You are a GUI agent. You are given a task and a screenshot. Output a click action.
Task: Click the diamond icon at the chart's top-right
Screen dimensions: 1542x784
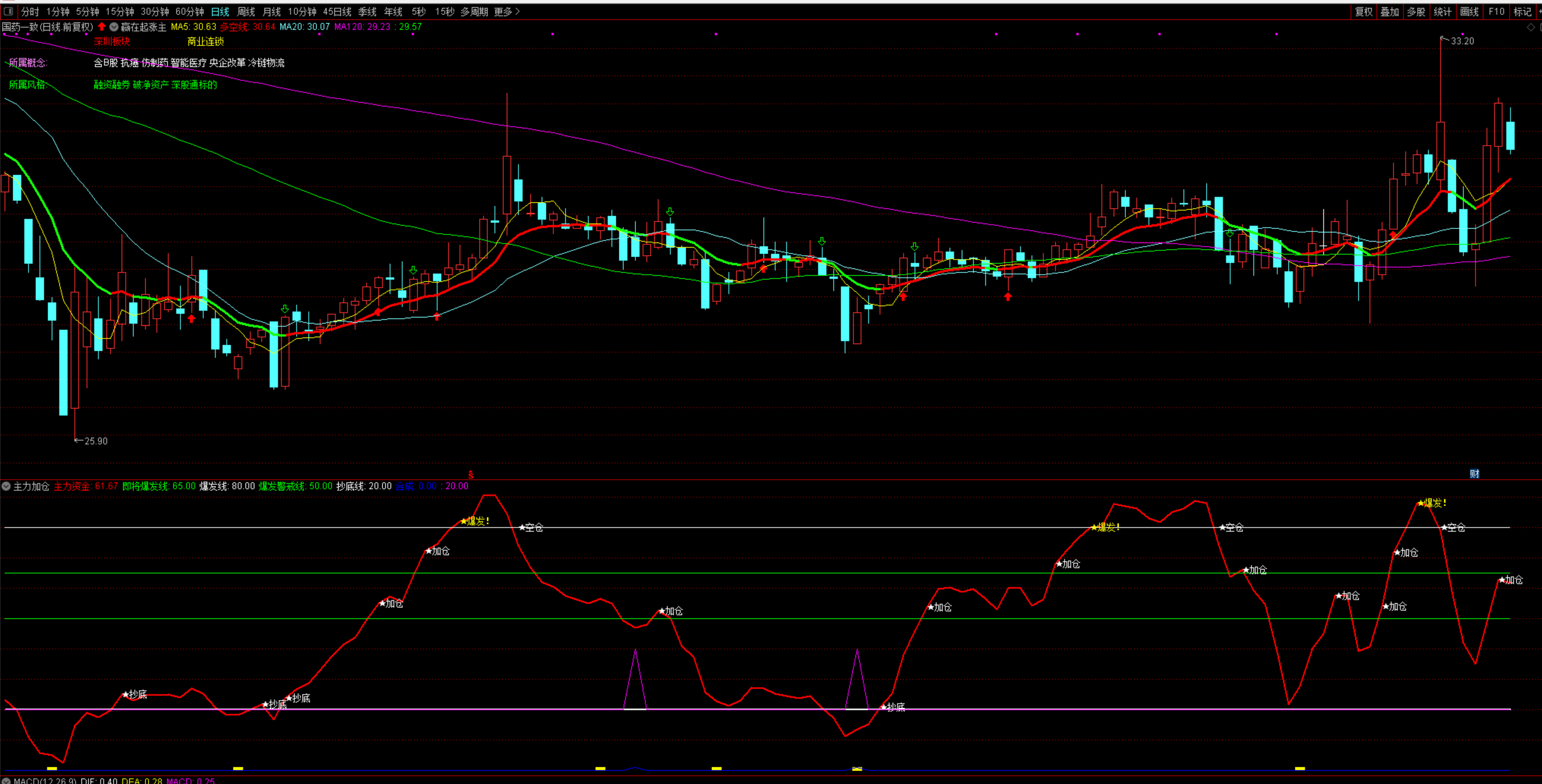(1531, 27)
